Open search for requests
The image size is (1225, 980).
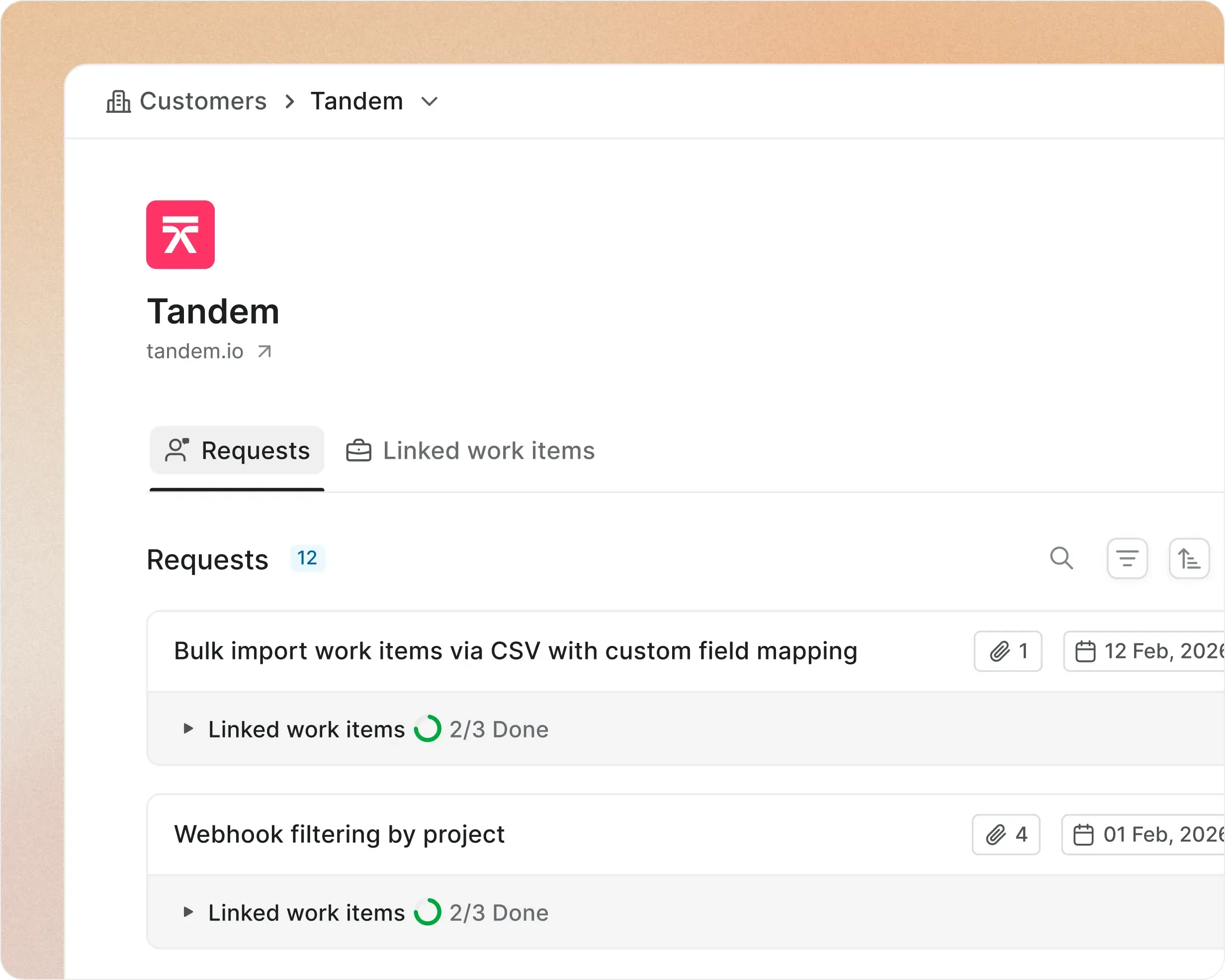point(1062,559)
